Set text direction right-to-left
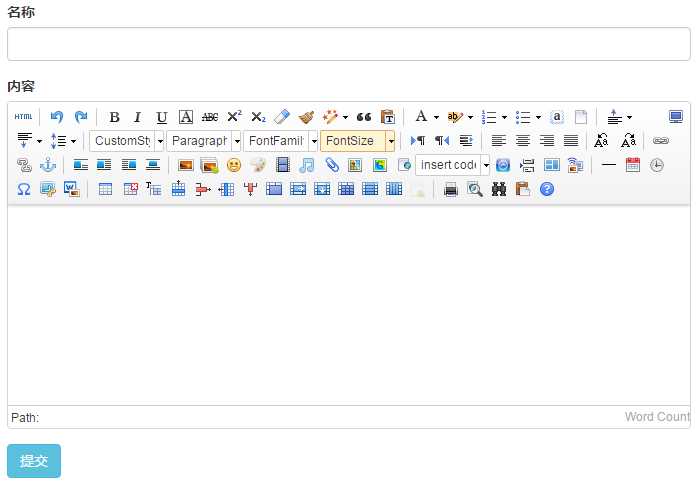The image size is (700, 486). 442,141
